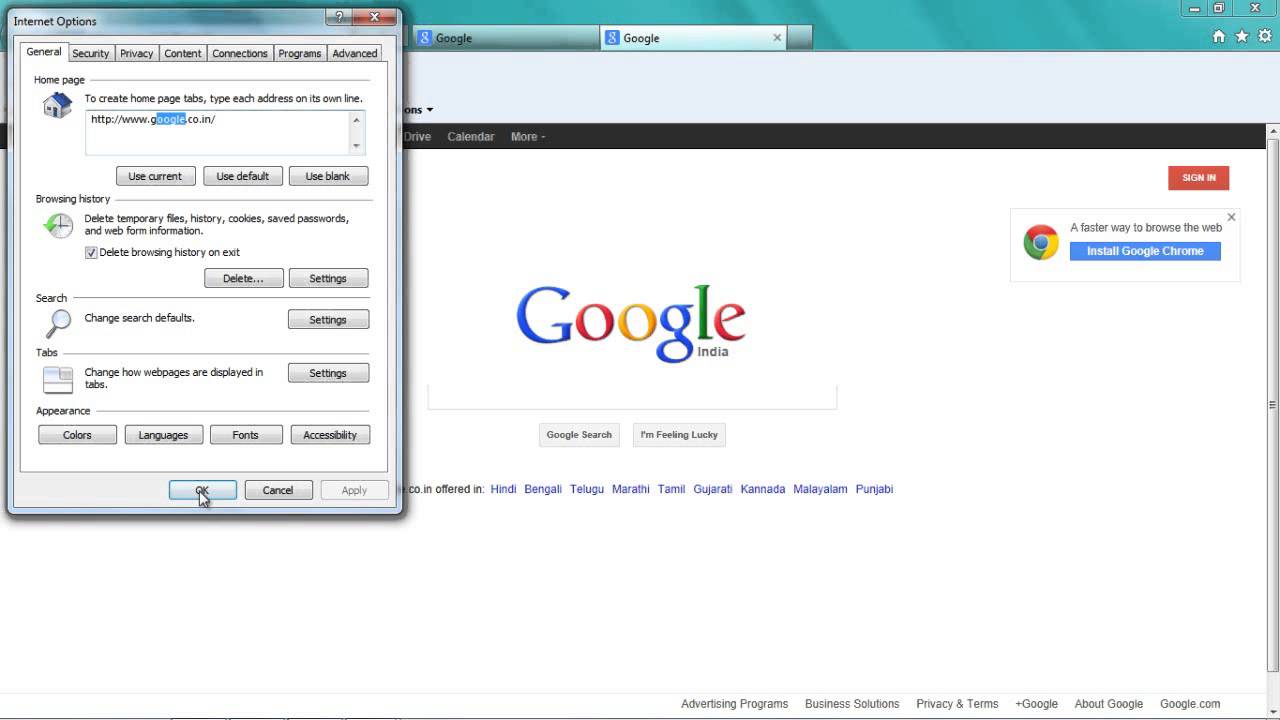This screenshot has height=720, width=1280.
Task: Open Calendar in the Google bar
Action: pos(471,137)
